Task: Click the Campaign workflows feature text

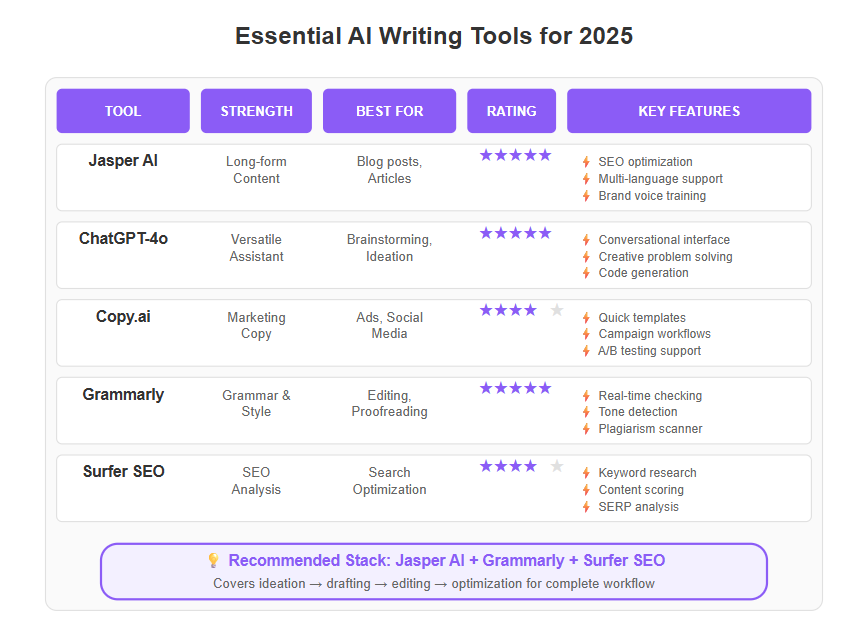Action: click(654, 334)
